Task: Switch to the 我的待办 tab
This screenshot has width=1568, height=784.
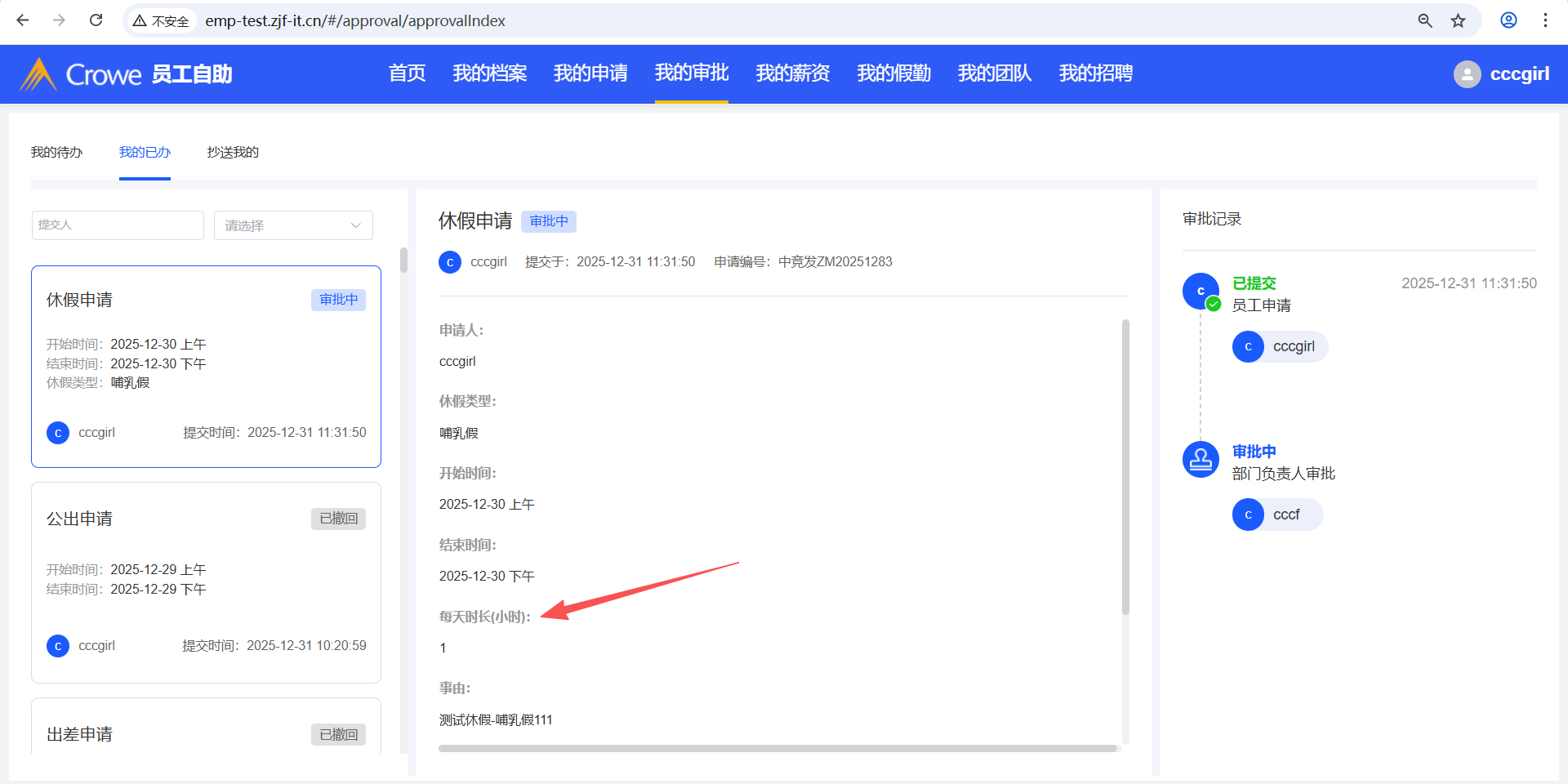Action: pyautogui.click(x=57, y=153)
